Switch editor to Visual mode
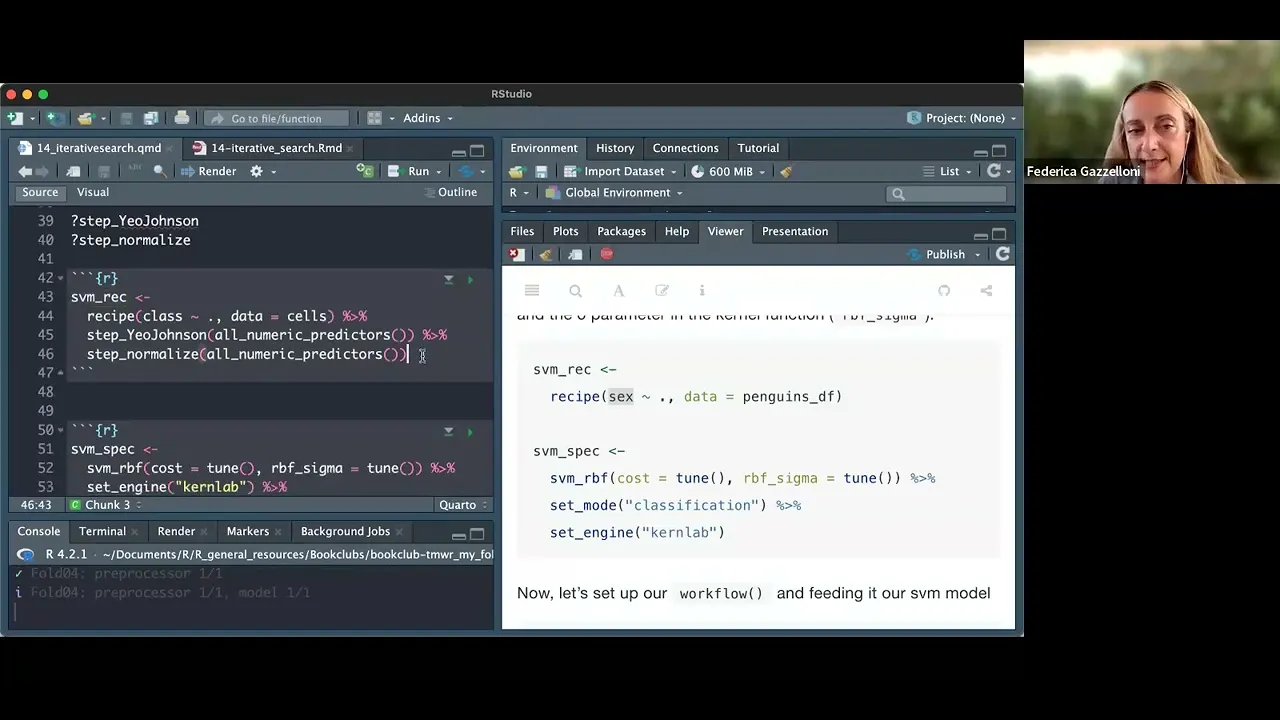Screen dimensions: 1280x720 [x=93, y=192]
